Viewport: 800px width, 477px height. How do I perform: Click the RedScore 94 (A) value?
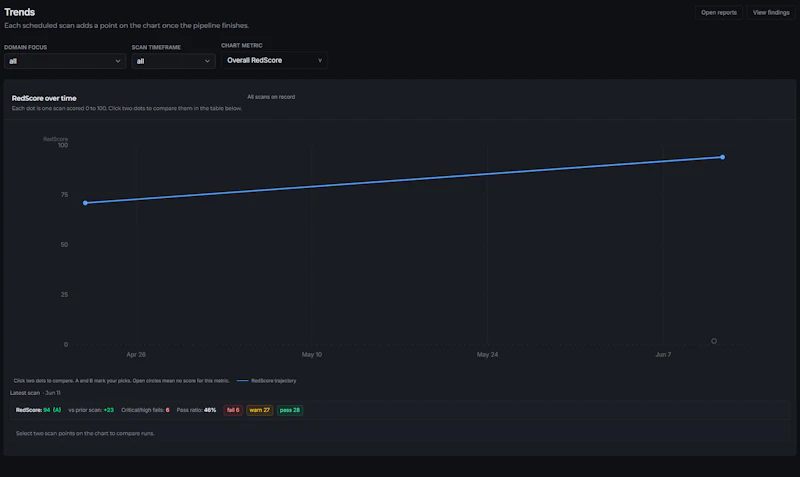38,410
